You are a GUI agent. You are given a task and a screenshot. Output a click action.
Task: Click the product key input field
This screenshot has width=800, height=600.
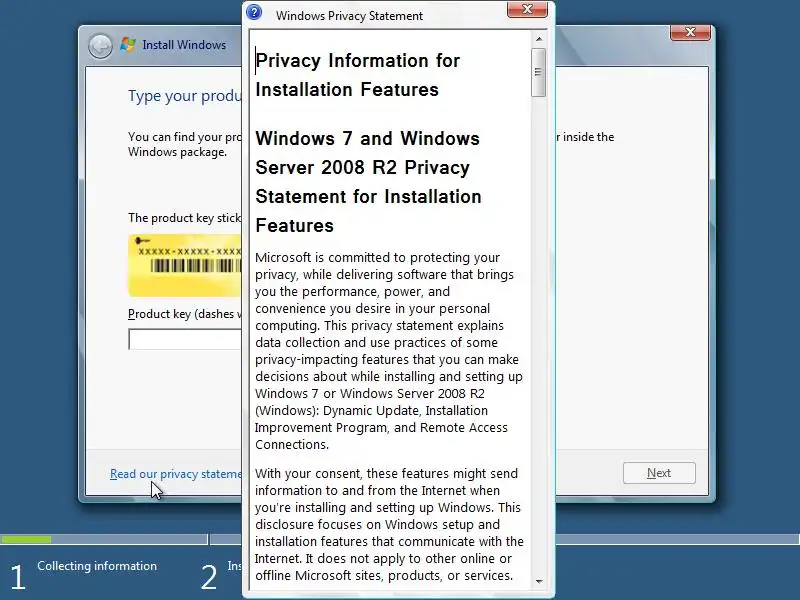coord(185,339)
